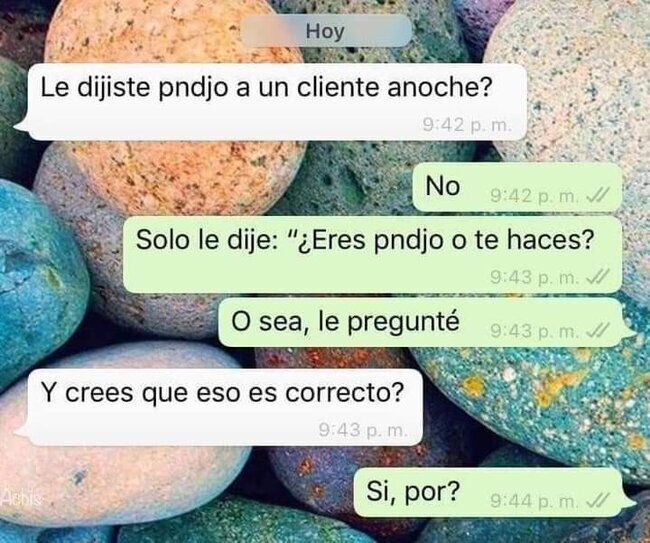
Task: Tap 9:43 p. m. timestamp under "Solo le dije"
Action: pyautogui.click(x=535, y=277)
